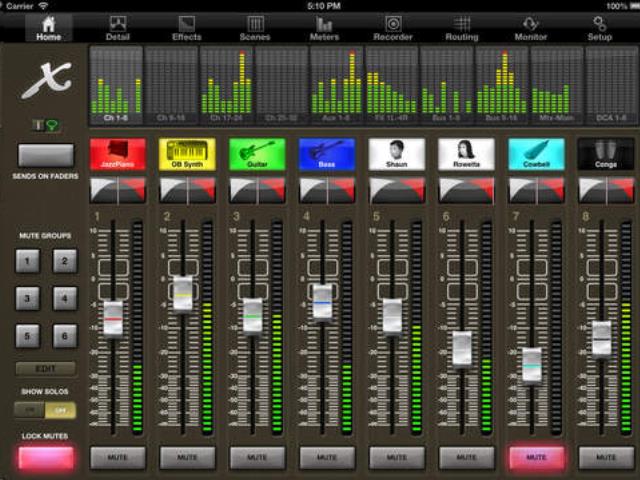Switch to the Detail tab
The height and width of the screenshot is (480, 640).
point(118,28)
